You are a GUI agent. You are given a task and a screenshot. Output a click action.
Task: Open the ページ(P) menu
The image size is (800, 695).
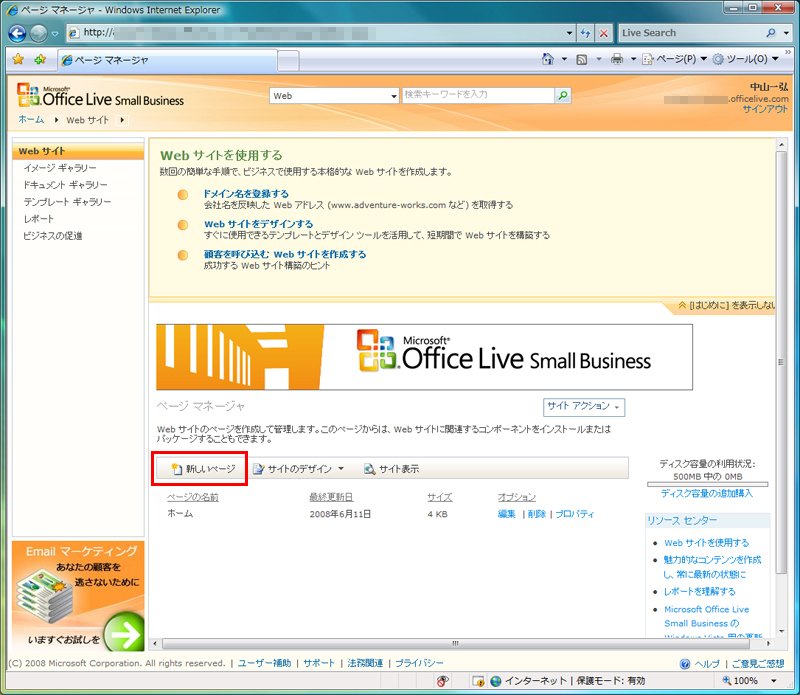674,59
